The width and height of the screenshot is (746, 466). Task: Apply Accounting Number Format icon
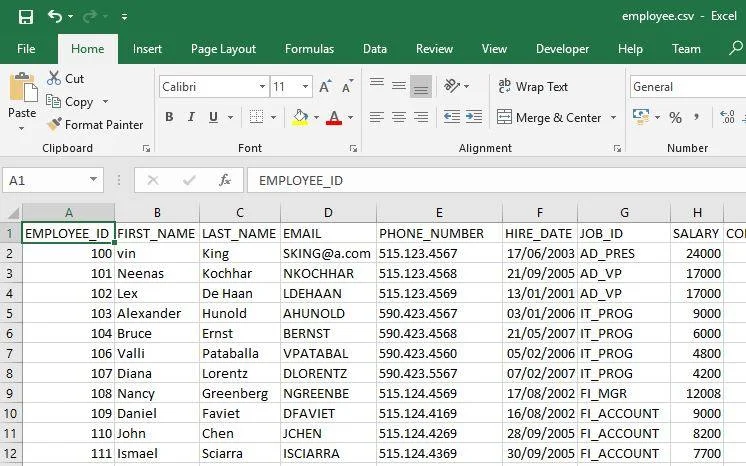pos(641,117)
